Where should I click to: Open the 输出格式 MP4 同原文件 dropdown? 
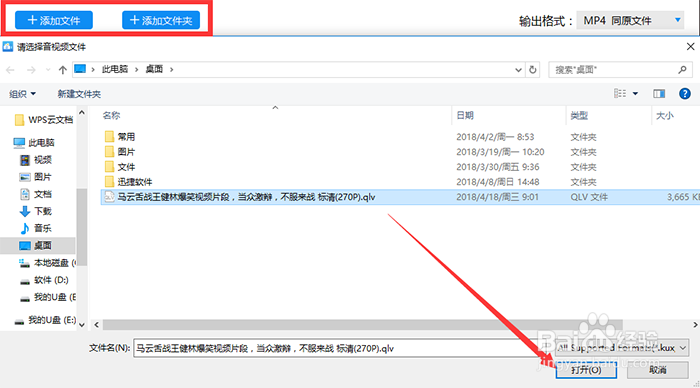[x=630, y=21]
